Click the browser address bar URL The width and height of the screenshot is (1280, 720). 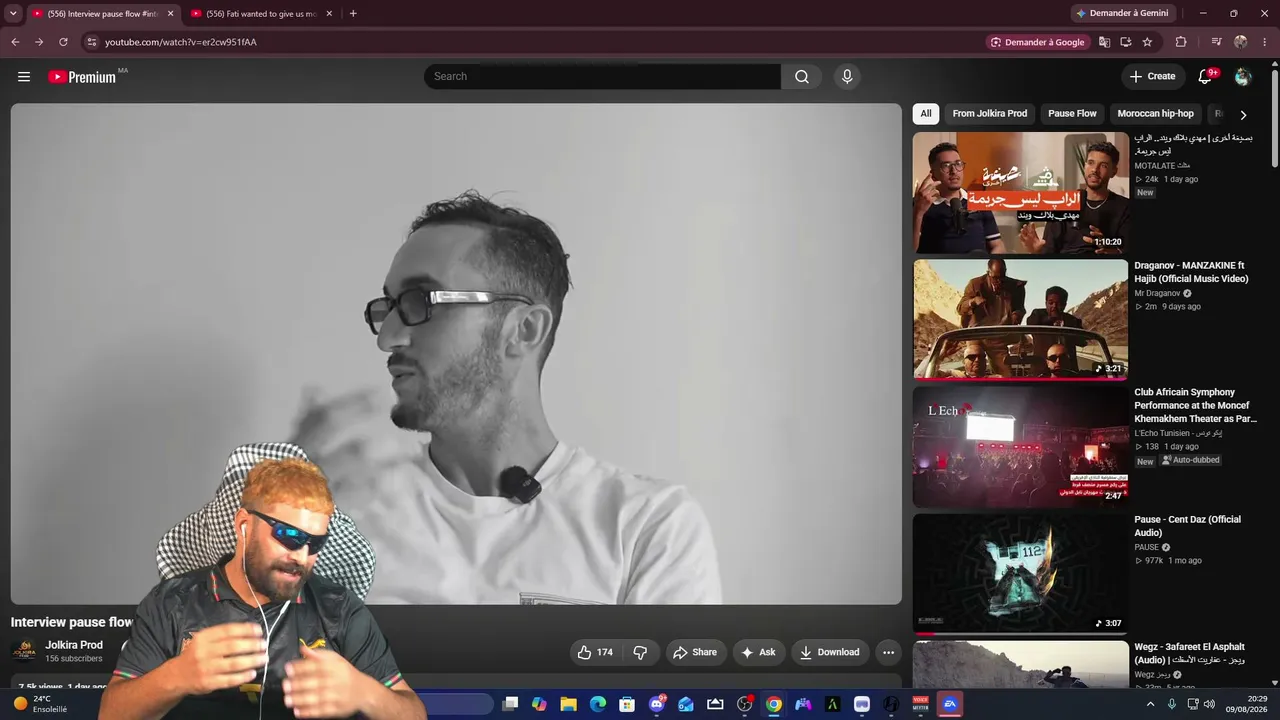coord(181,42)
